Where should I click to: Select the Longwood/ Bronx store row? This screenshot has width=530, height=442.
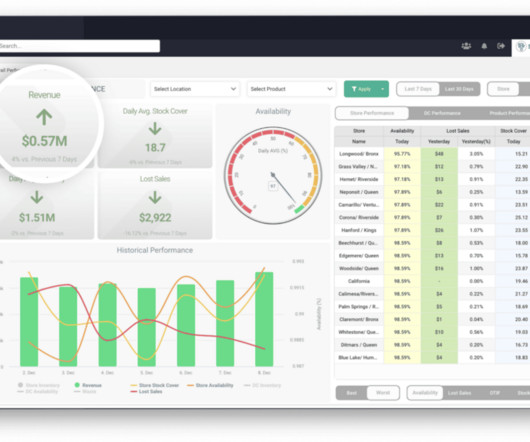(x=432, y=154)
